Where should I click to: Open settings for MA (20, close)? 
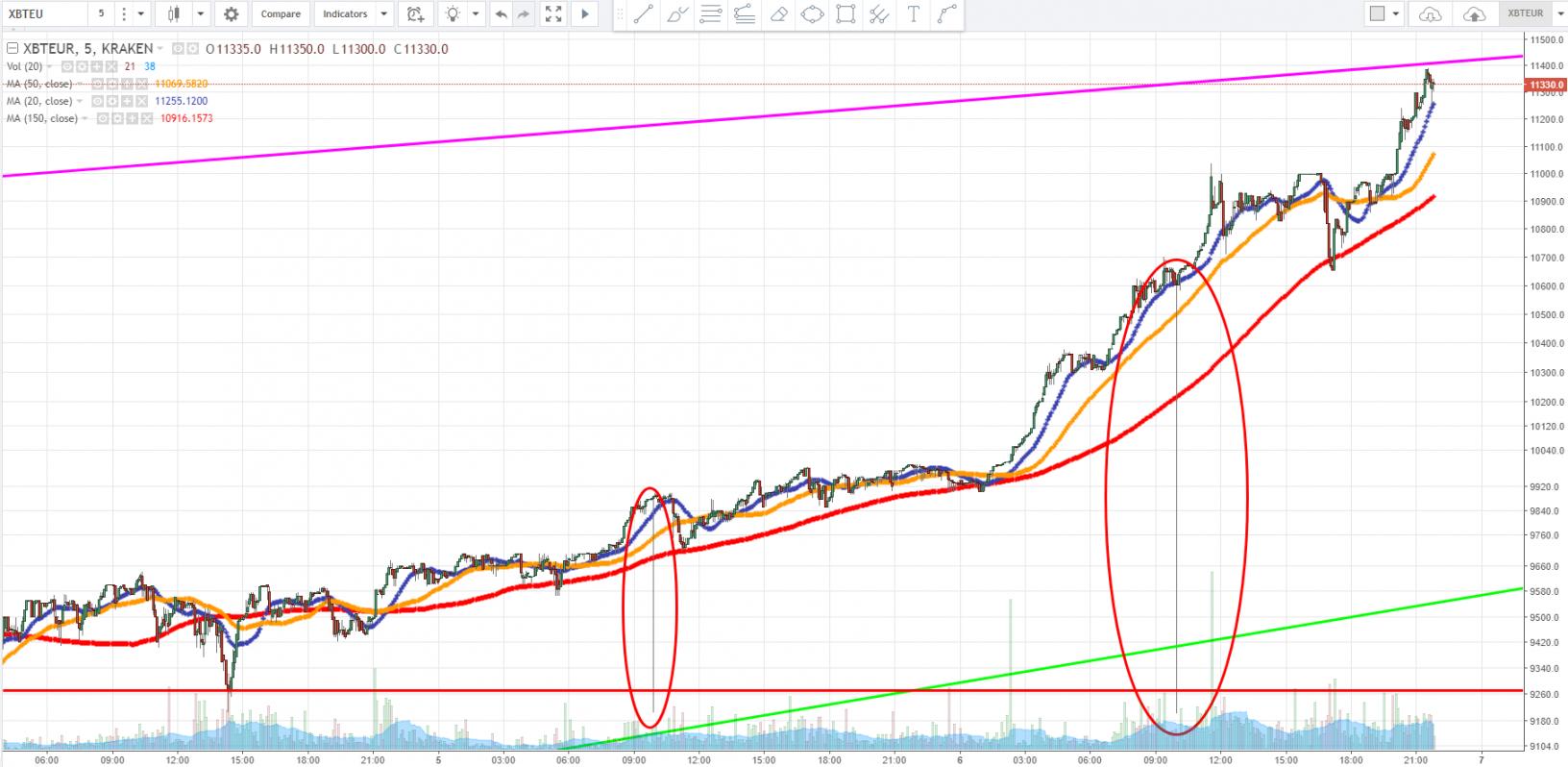112,101
